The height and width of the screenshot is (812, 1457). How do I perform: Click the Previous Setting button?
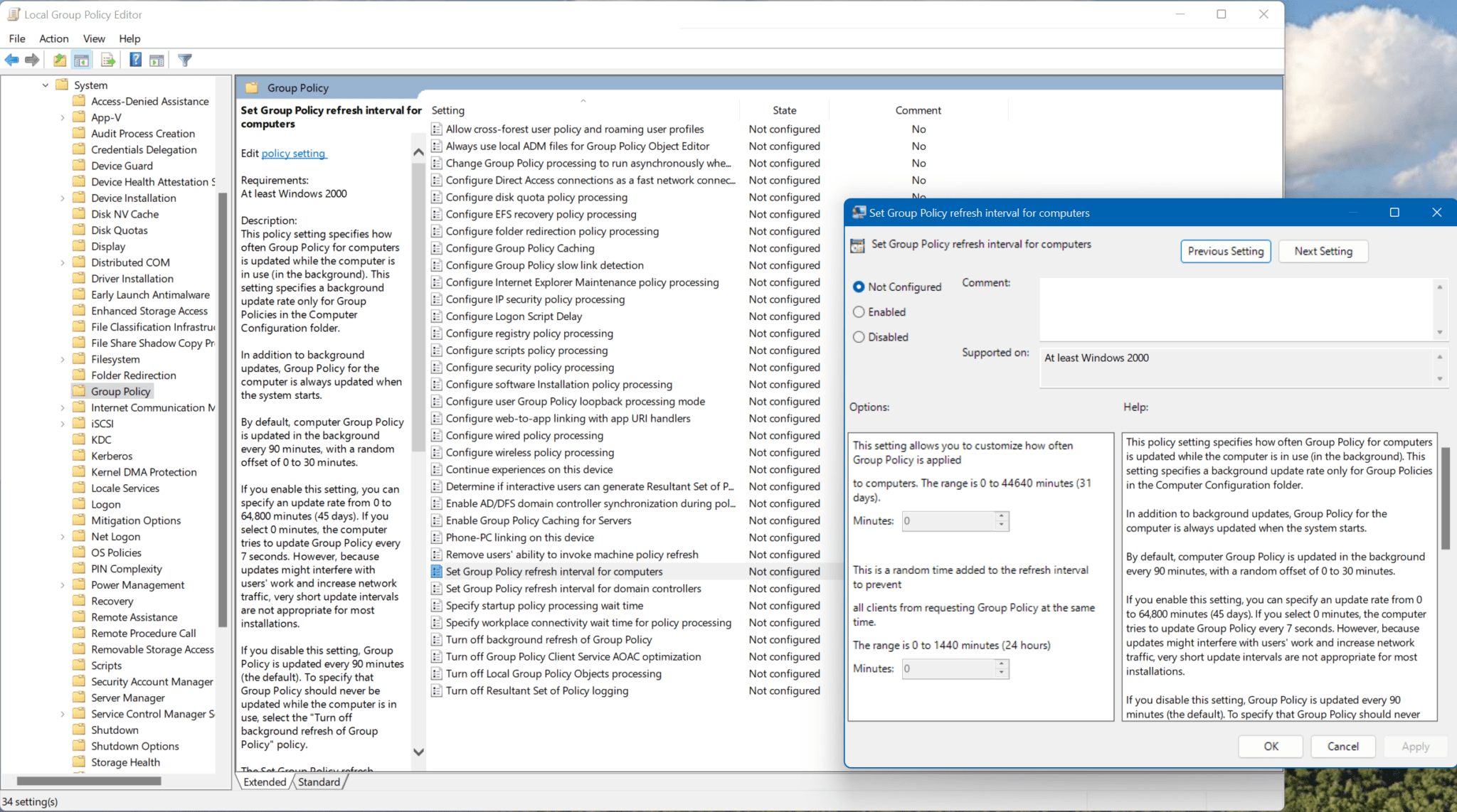click(x=1225, y=251)
